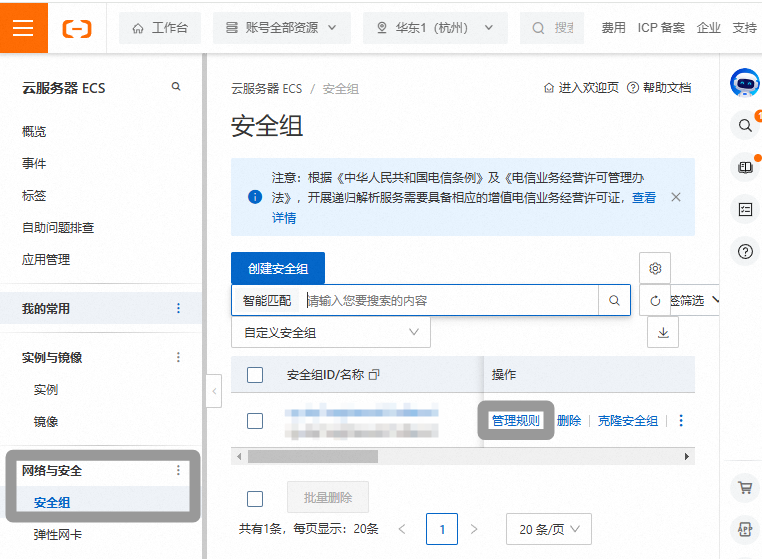The width and height of the screenshot is (762, 559).
Task: Expand the 自定义安全组 dropdown
Action: coord(331,332)
